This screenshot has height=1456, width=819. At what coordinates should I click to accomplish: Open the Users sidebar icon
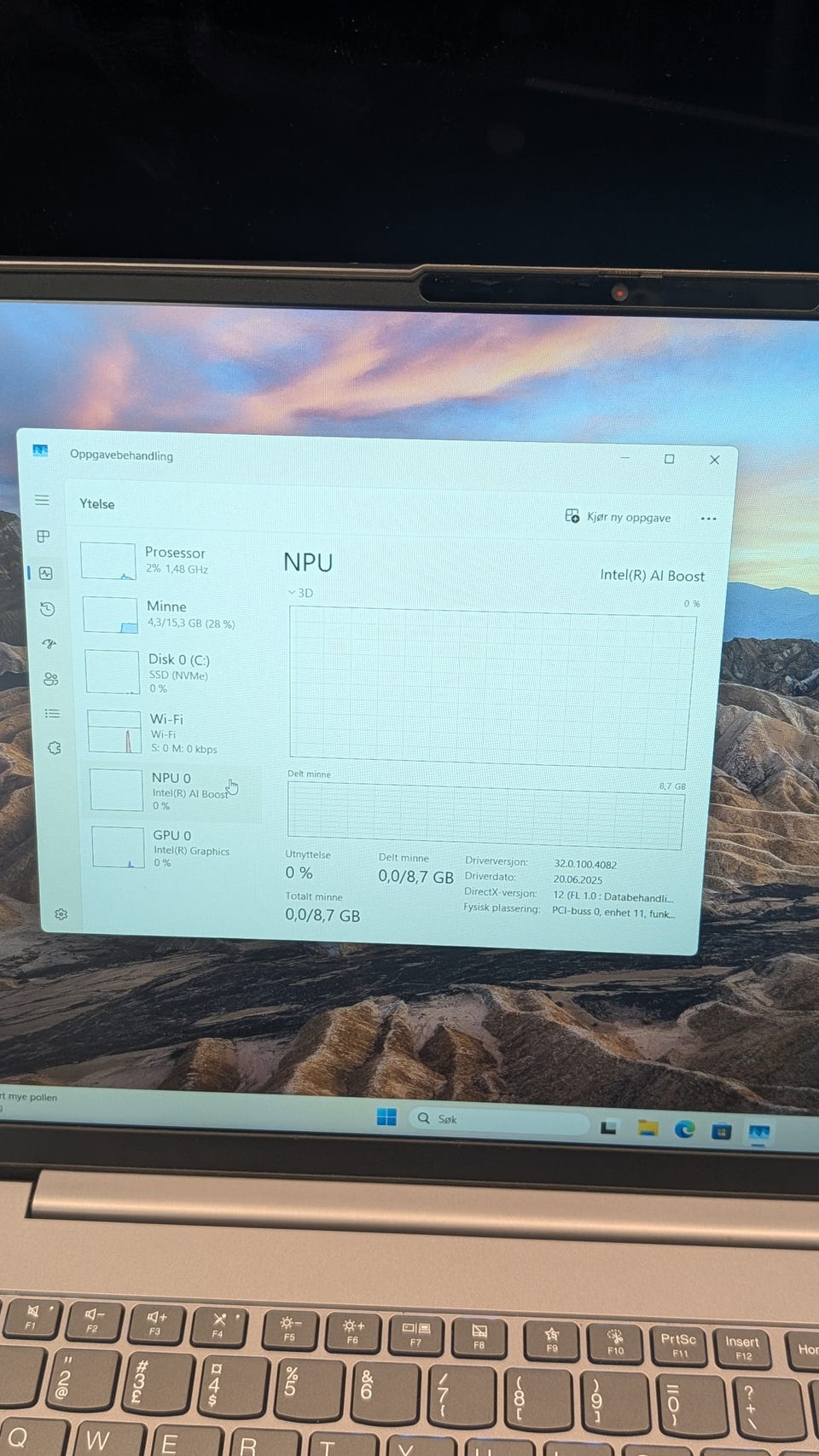click(51, 679)
